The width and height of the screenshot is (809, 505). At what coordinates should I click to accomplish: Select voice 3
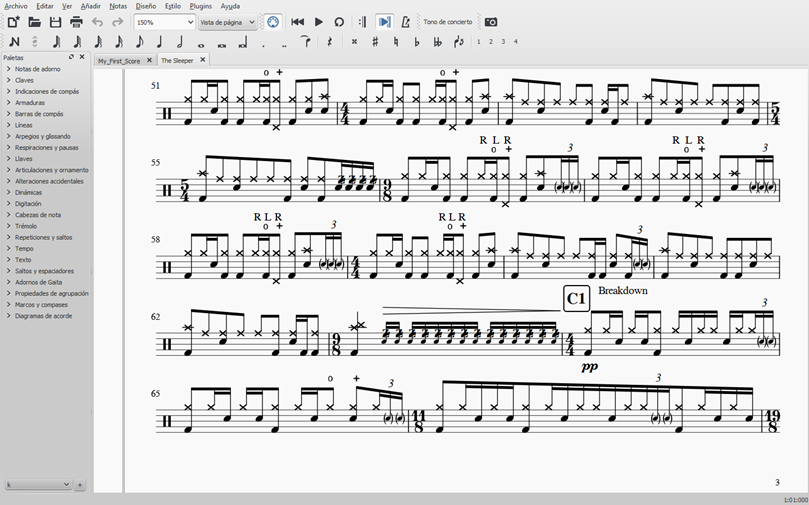pyautogui.click(x=503, y=42)
